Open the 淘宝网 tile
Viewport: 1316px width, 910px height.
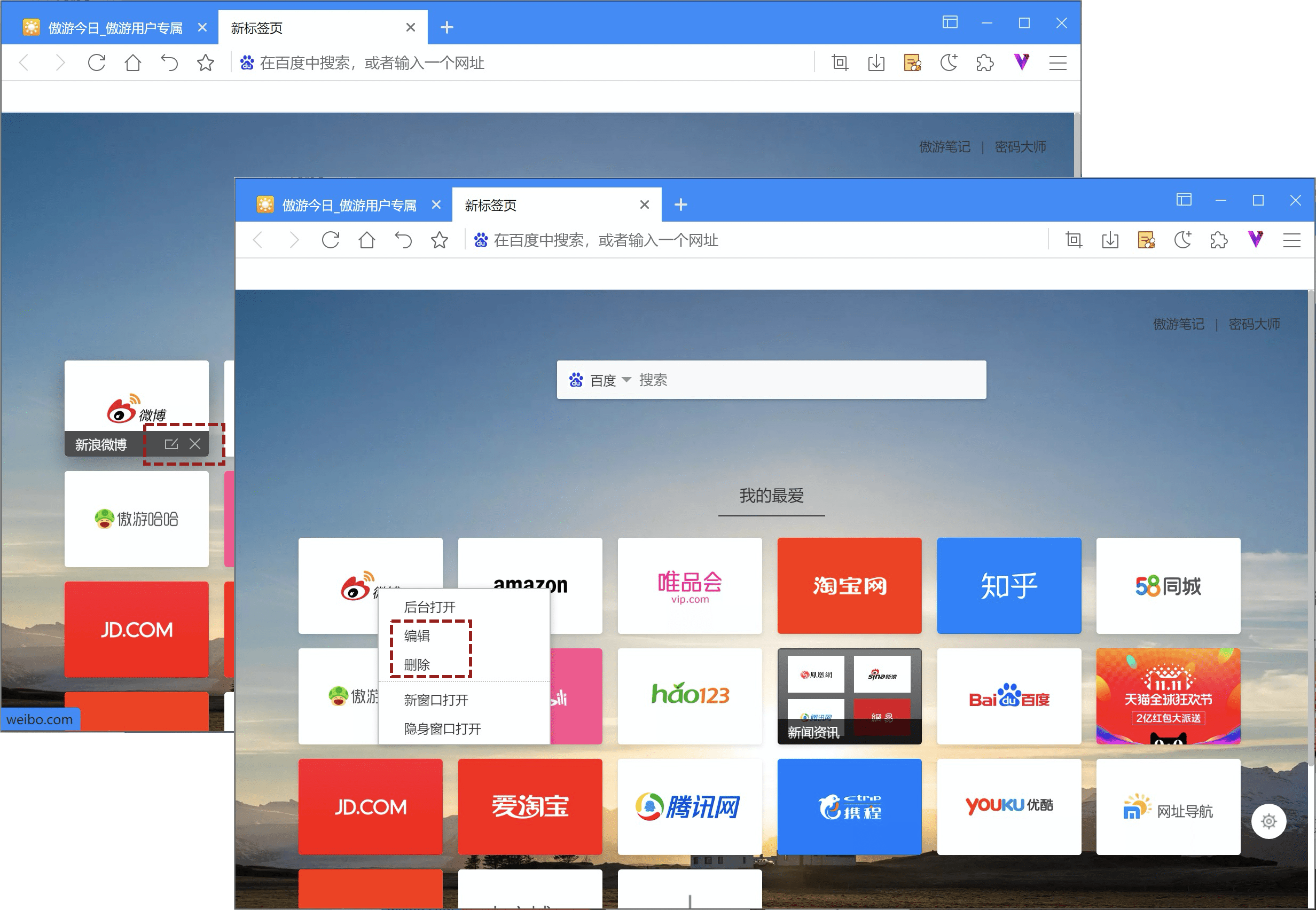pos(849,585)
